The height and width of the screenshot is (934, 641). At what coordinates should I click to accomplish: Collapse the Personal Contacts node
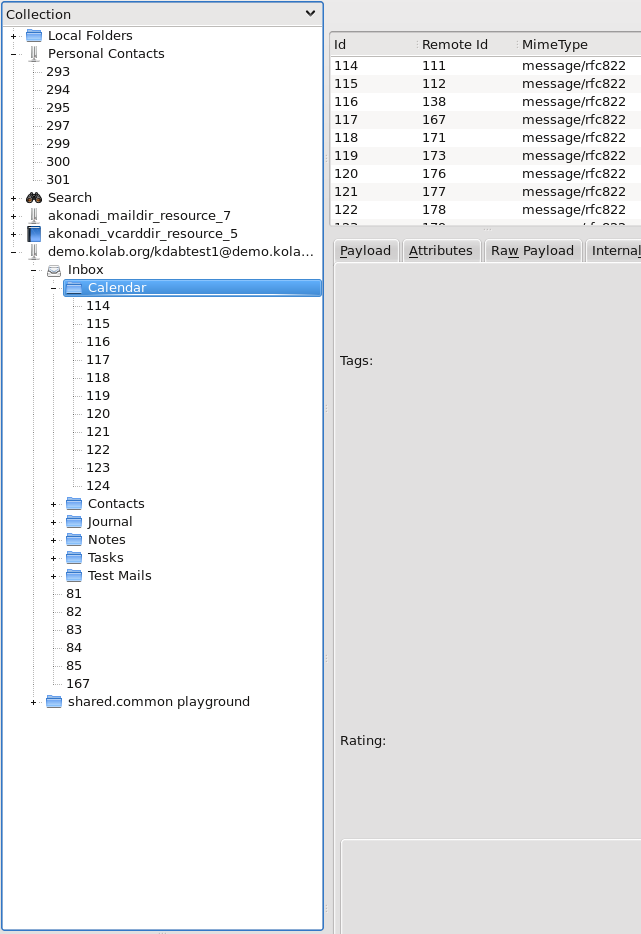pos(13,54)
